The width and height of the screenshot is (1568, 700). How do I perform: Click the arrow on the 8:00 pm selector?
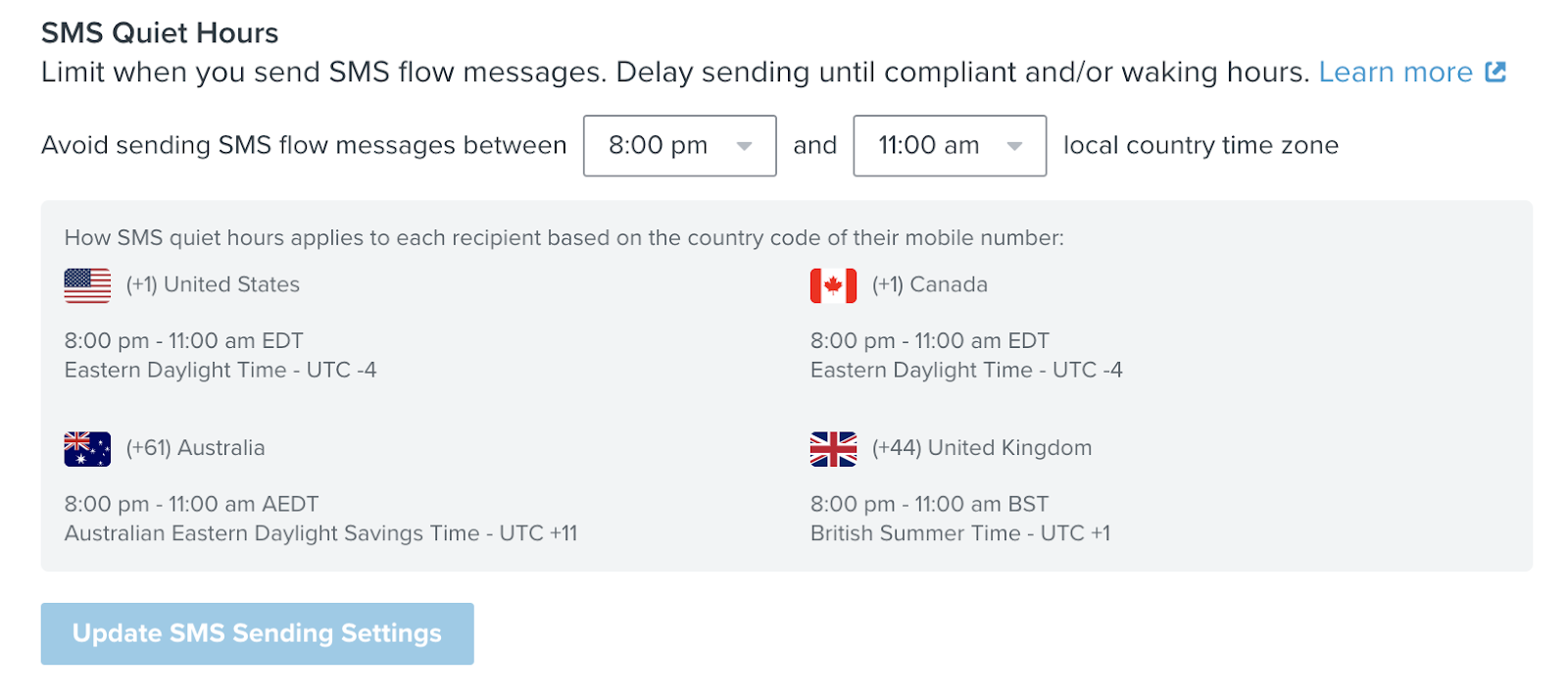(x=745, y=146)
